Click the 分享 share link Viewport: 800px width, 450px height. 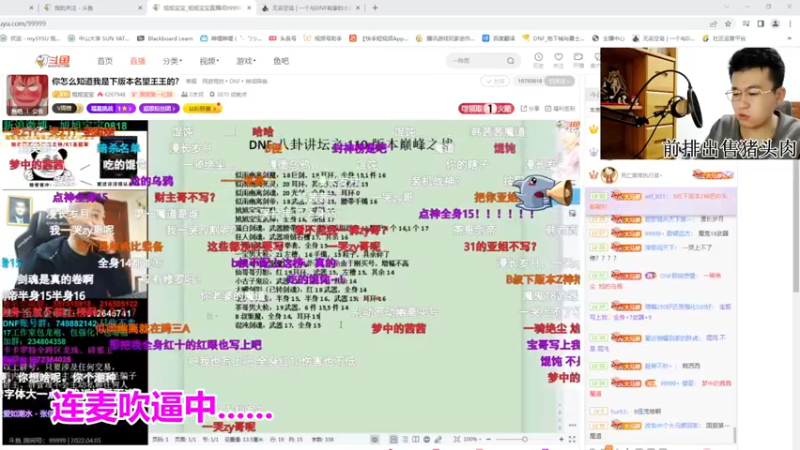click(530, 109)
